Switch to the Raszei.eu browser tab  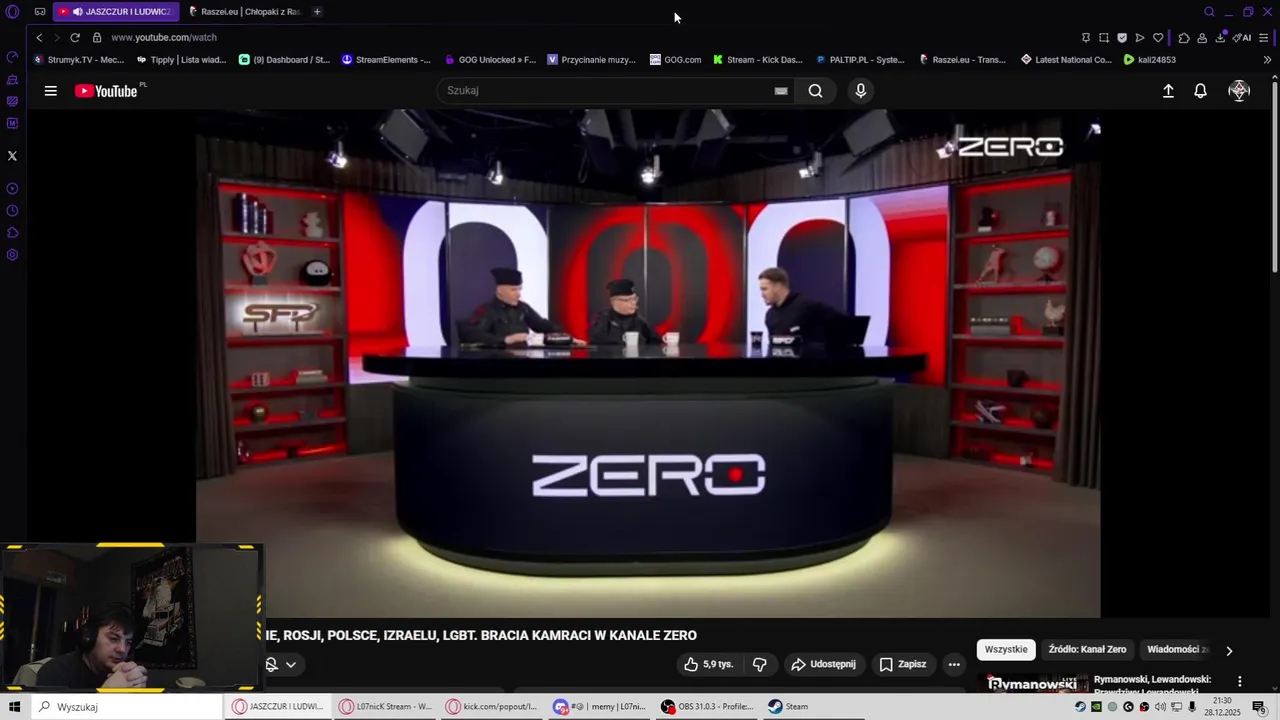click(245, 12)
